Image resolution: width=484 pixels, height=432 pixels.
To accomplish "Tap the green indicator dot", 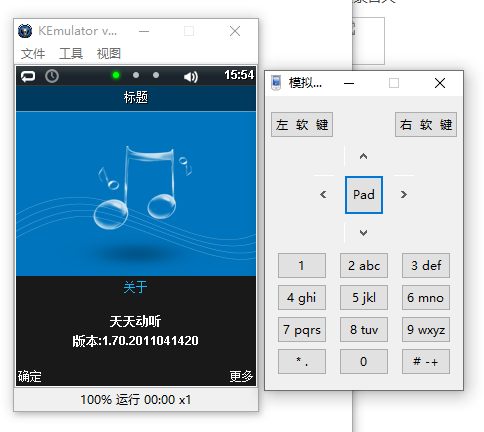I will 116,75.
